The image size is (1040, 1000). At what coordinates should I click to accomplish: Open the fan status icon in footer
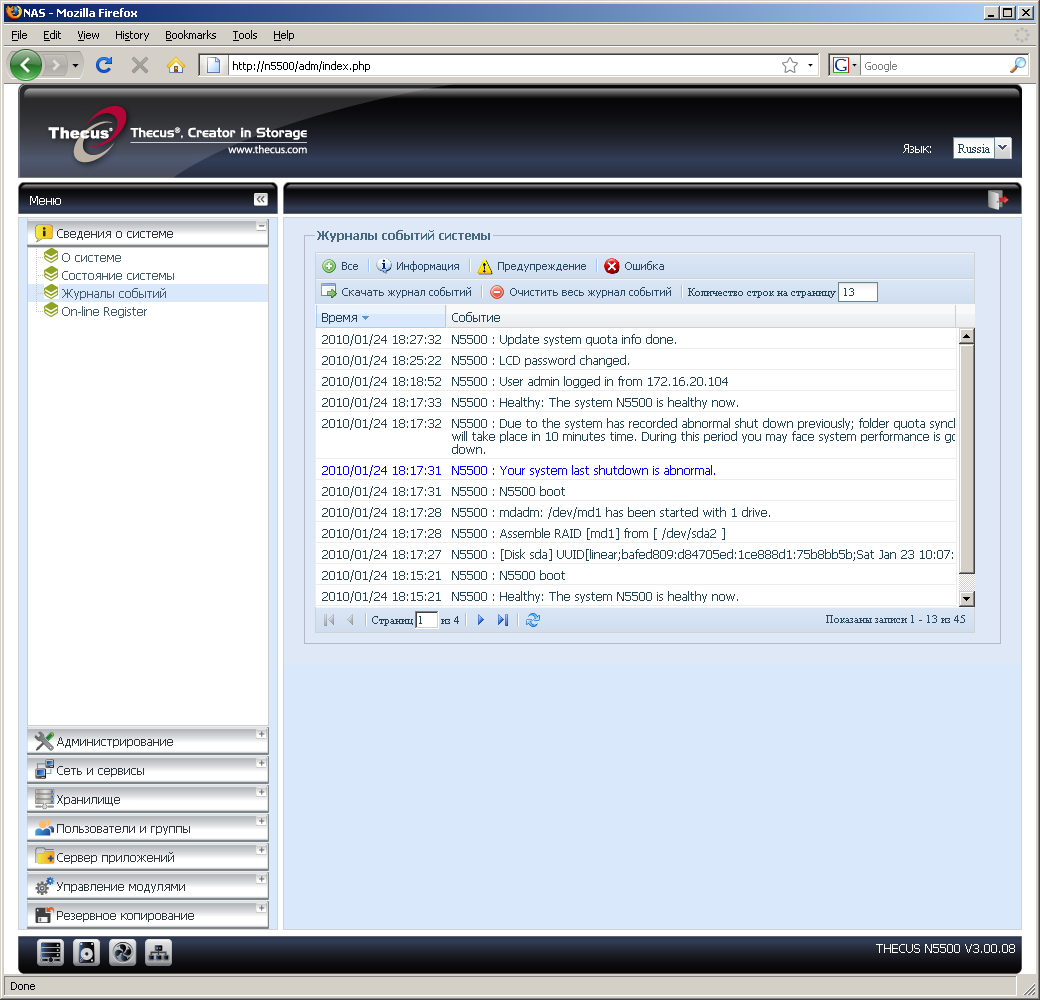(x=122, y=953)
